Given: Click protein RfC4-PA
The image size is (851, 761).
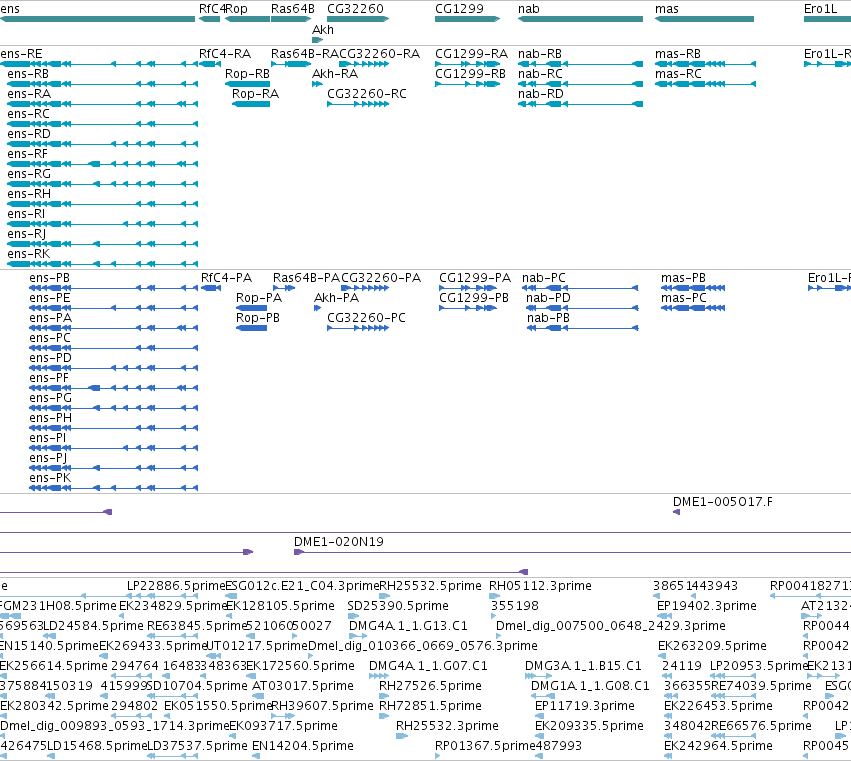Looking at the screenshot, I should [x=211, y=288].
